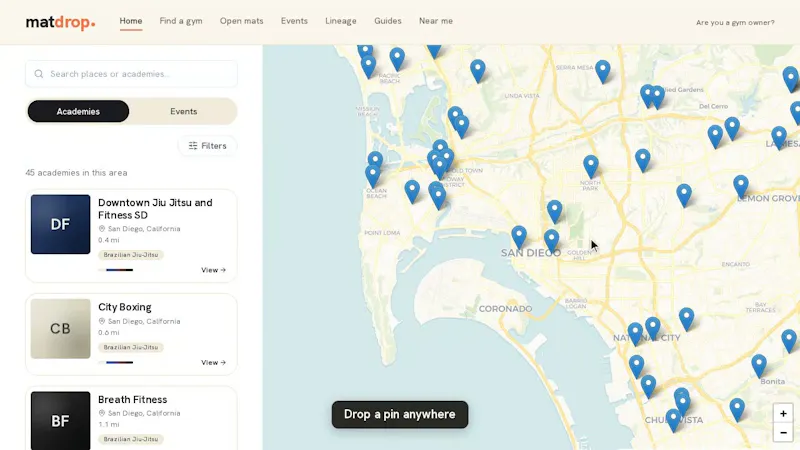Open the City Boxing card title
Viewport: 800px width, 450px height.
[x=124, y=307]
